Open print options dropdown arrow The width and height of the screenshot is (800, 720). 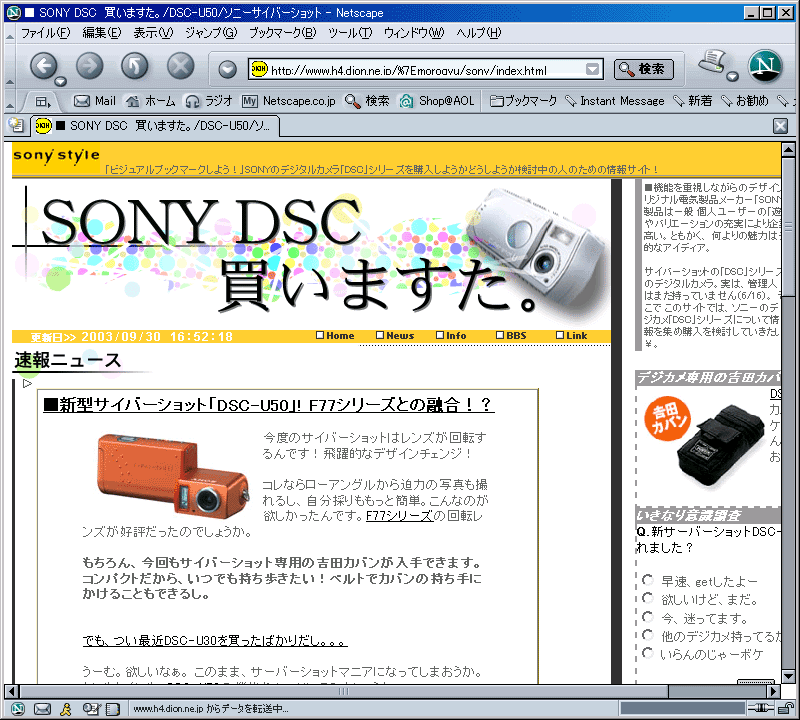[x=732, y=77]
